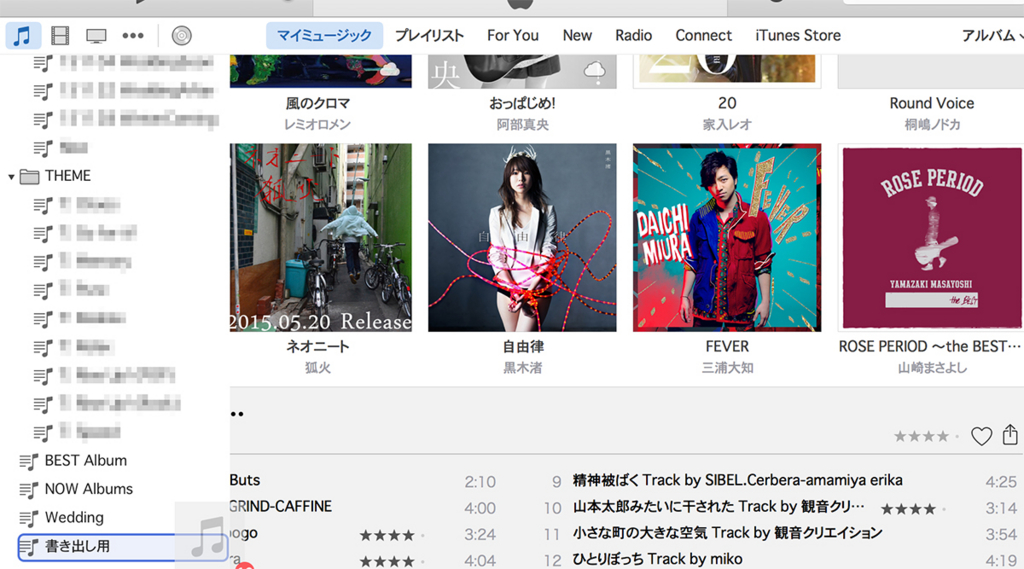Switch to the Movies library icon

point(60,35)
